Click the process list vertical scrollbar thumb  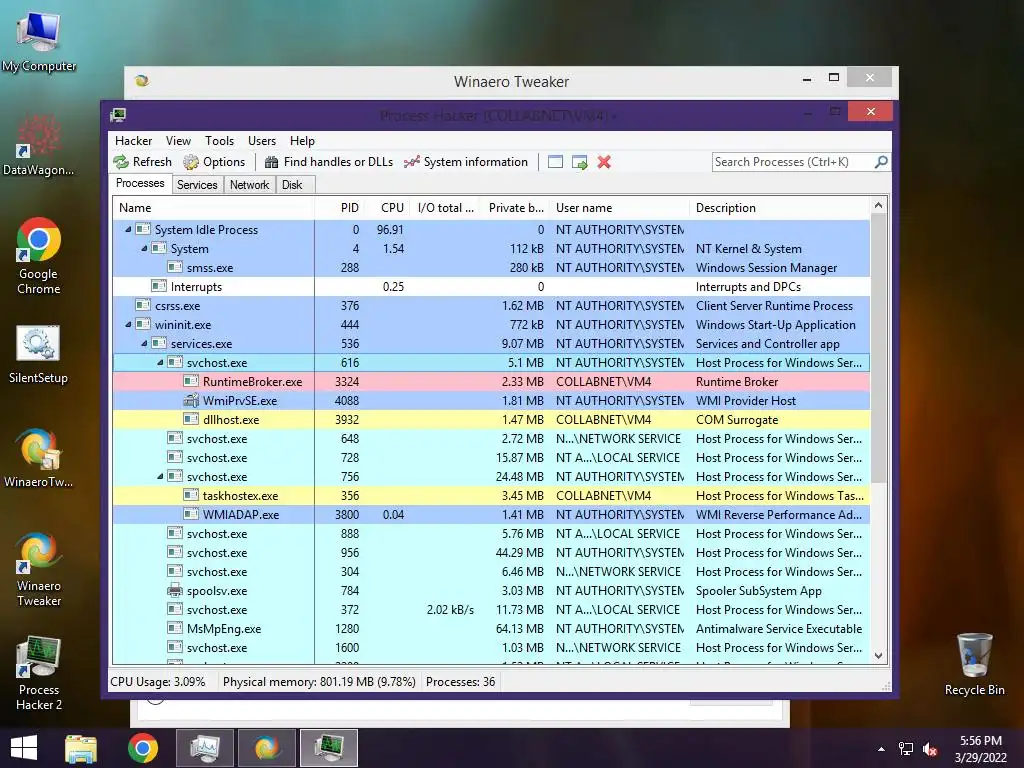point(878,348)
